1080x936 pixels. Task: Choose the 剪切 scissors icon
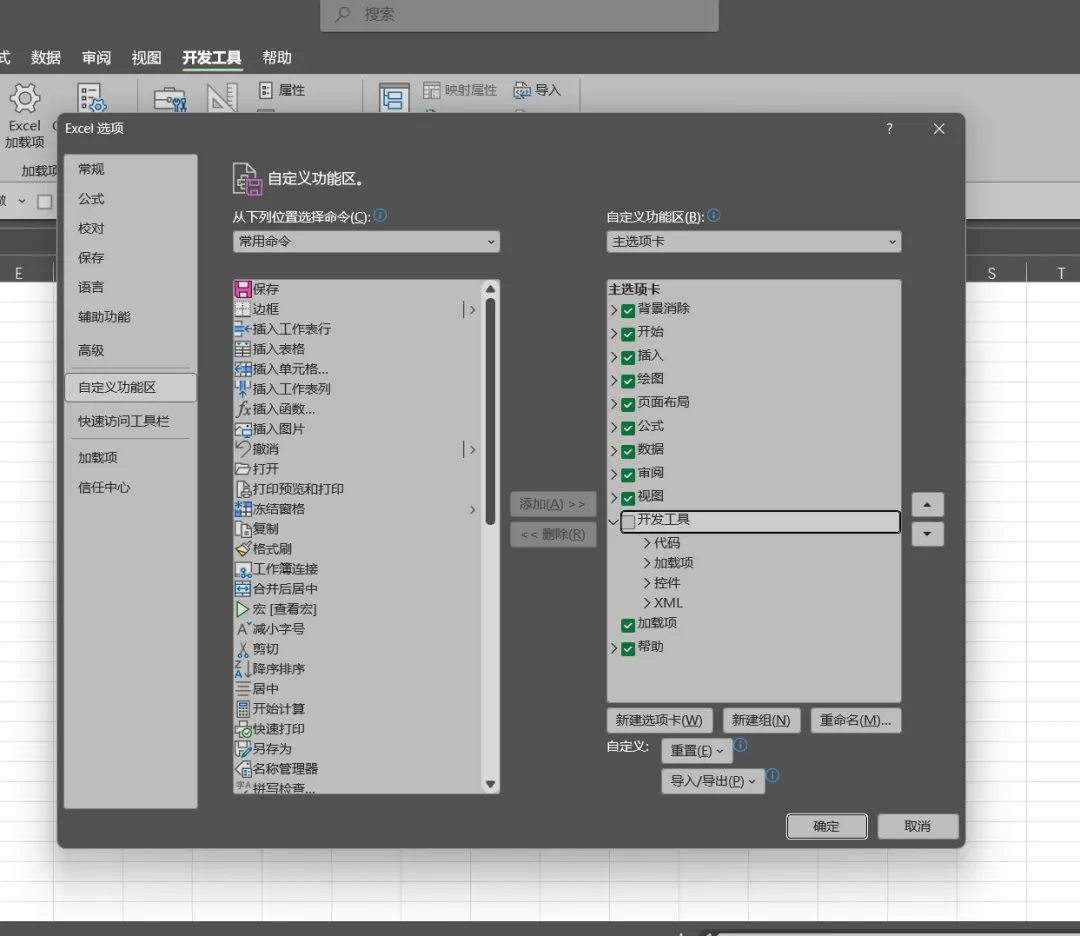(x=243, y=649)
